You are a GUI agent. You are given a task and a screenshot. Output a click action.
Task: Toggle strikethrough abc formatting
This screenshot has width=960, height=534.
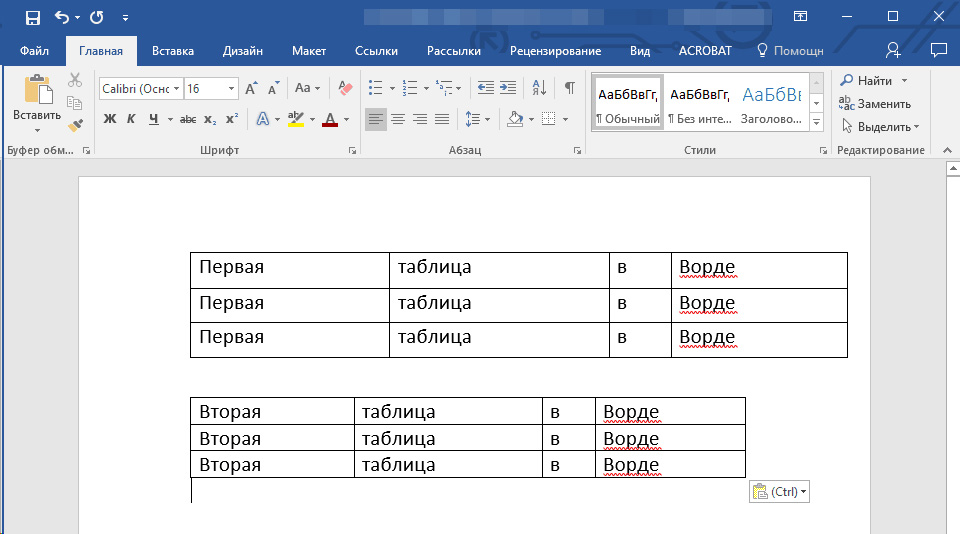188,119
